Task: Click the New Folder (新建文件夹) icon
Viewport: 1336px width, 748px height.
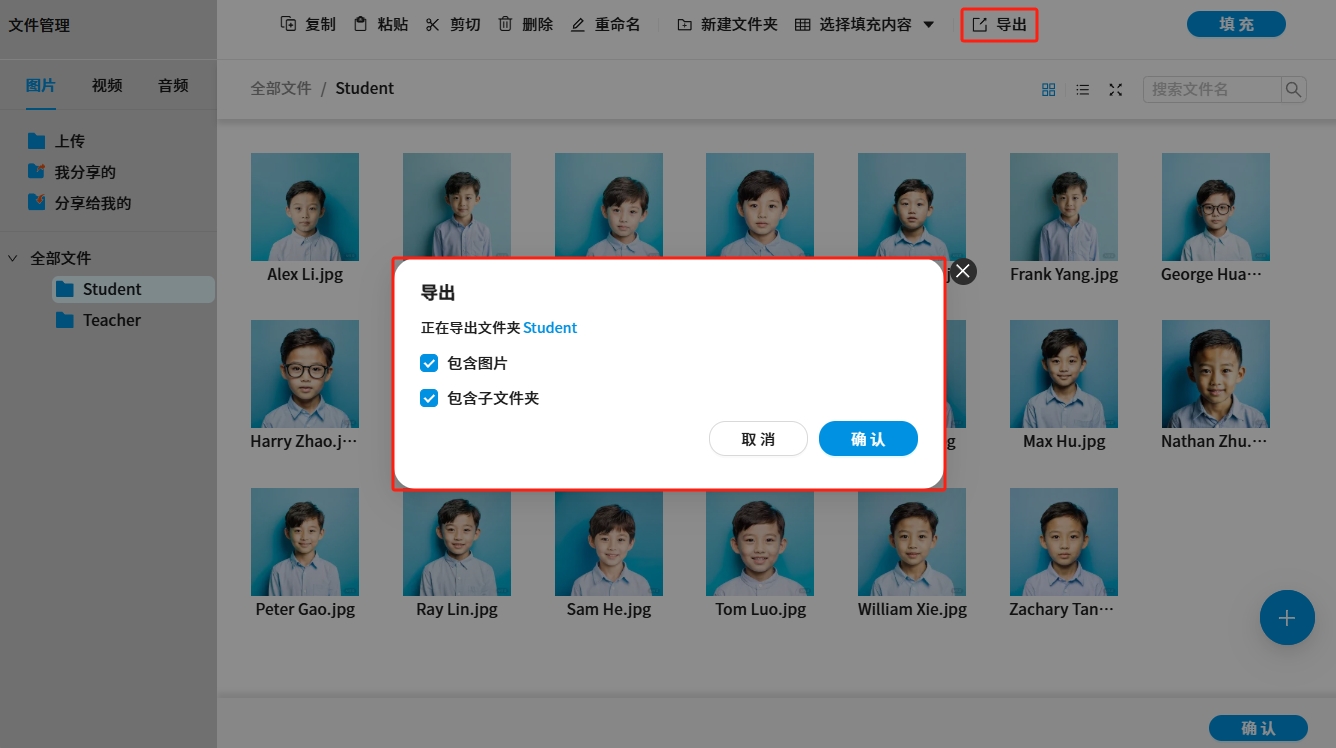Action: pyautogui.click(x=684, y=24)
